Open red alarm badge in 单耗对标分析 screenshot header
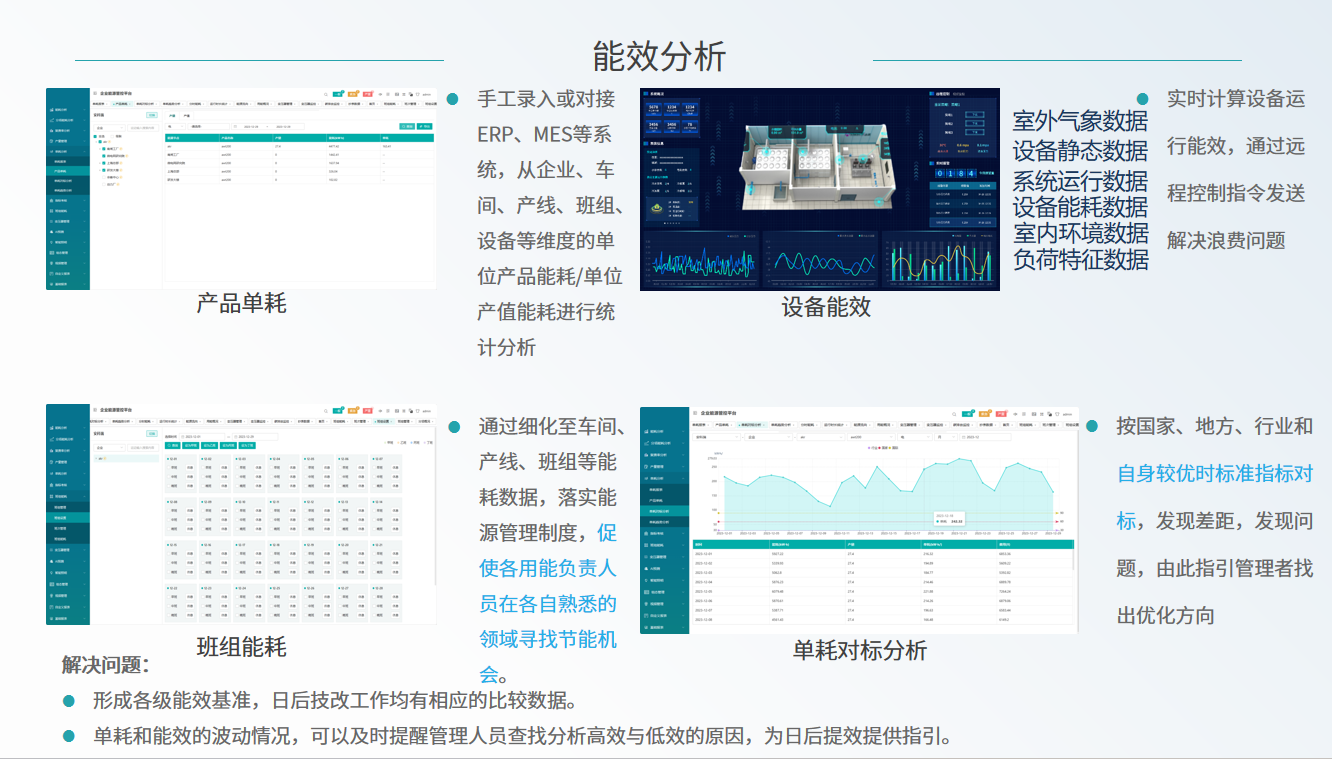 tap(999, 413)
